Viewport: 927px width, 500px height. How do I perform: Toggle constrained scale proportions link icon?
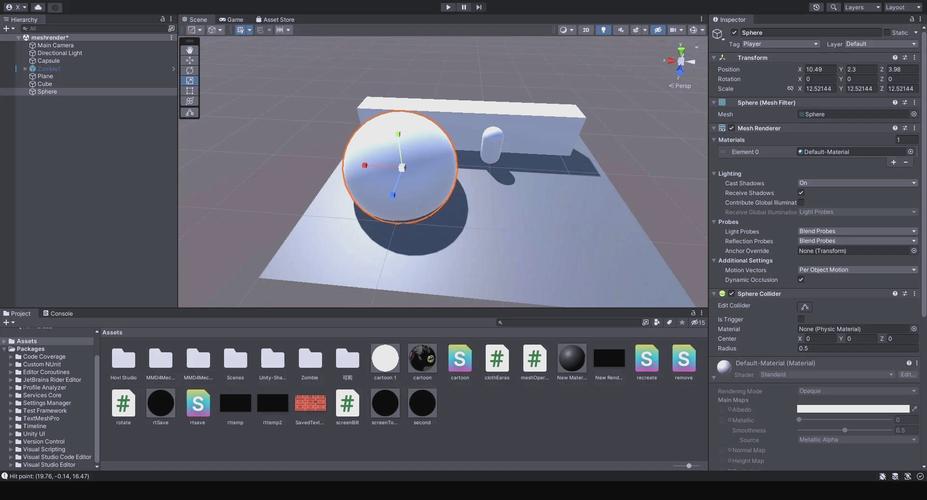click(790, 89)
